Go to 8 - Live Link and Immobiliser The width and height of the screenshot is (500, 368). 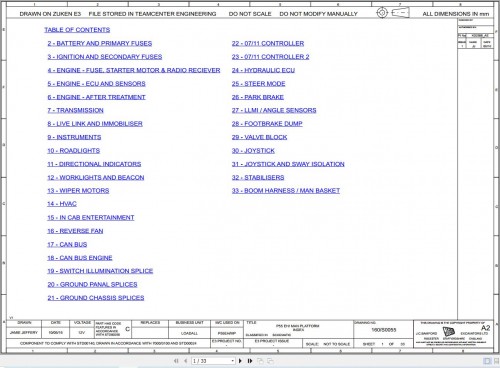point(95,124)
